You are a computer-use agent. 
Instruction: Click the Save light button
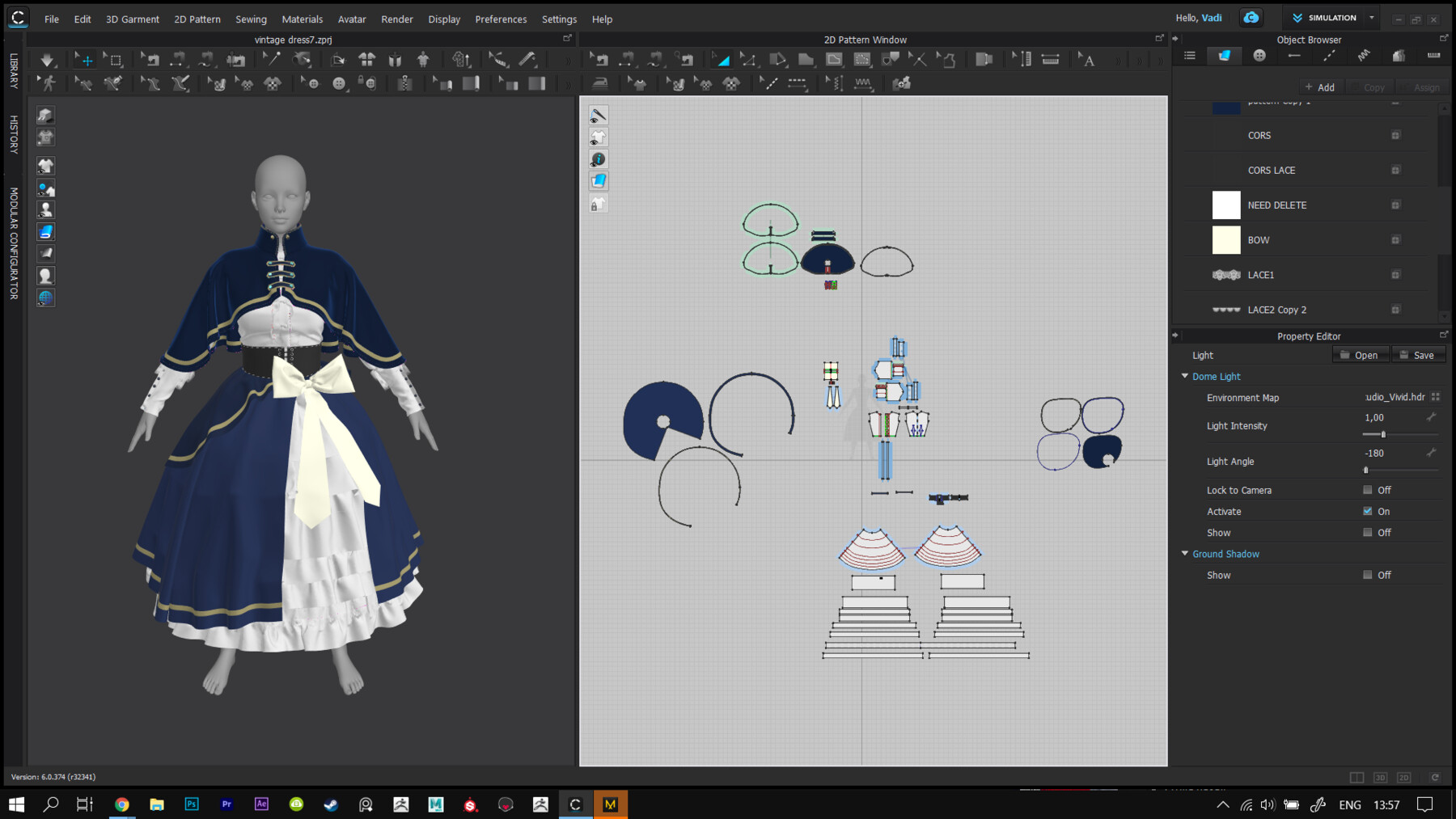1417,355
